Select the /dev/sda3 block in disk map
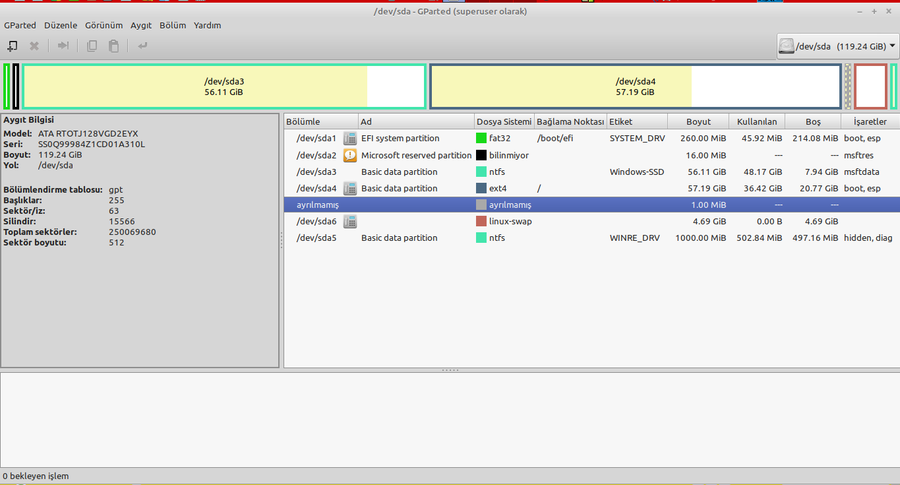Screen dimensions: 900x485 click(x=224, y=87)
